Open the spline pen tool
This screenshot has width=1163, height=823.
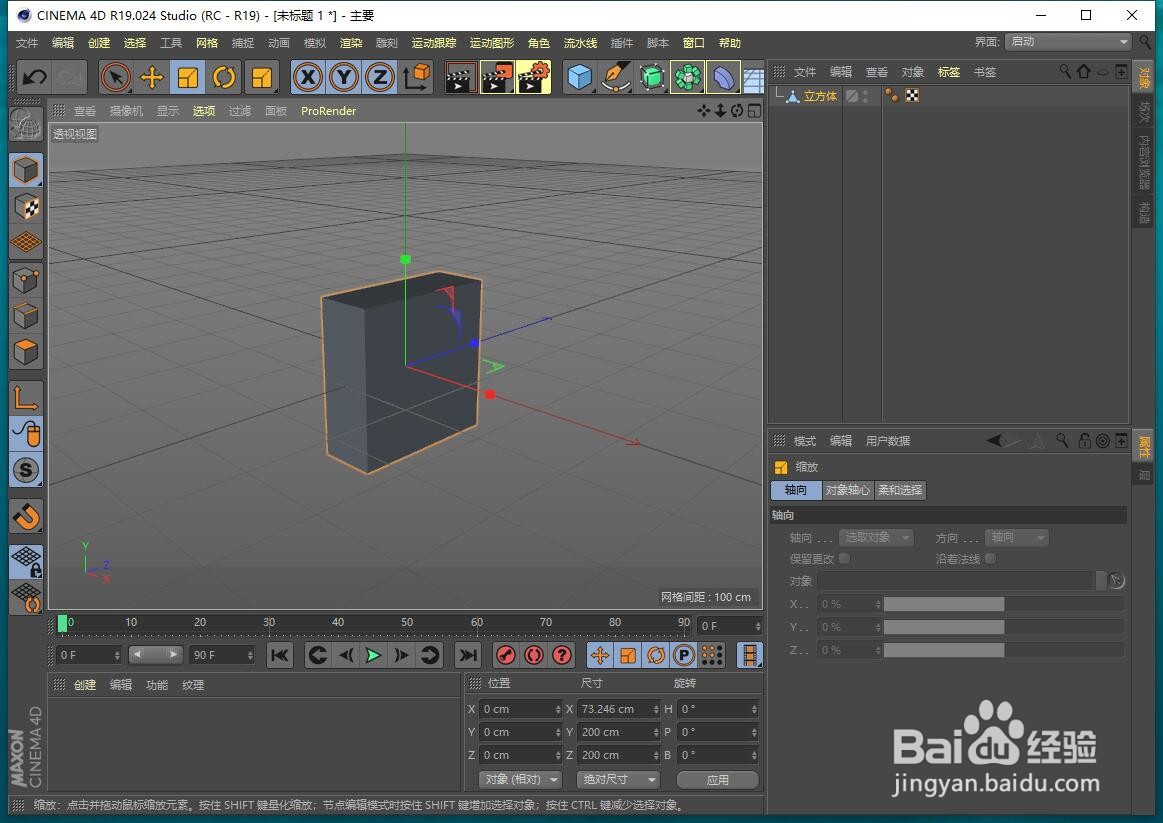click(x=616, y=77)
